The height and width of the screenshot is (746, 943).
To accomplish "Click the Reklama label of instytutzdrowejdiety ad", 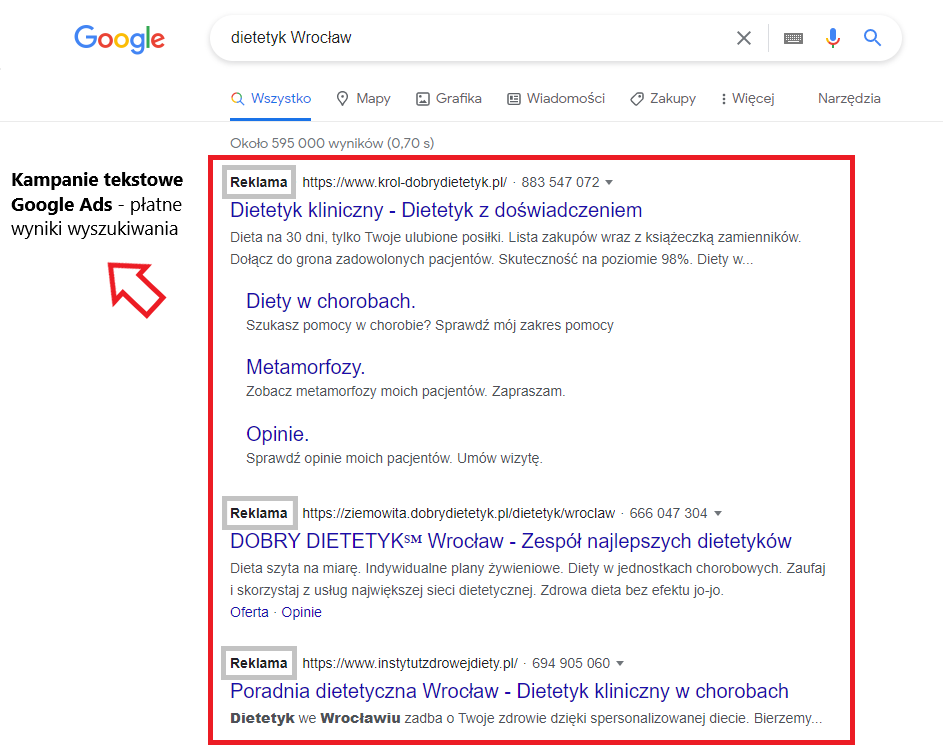I will pos(259,663).
